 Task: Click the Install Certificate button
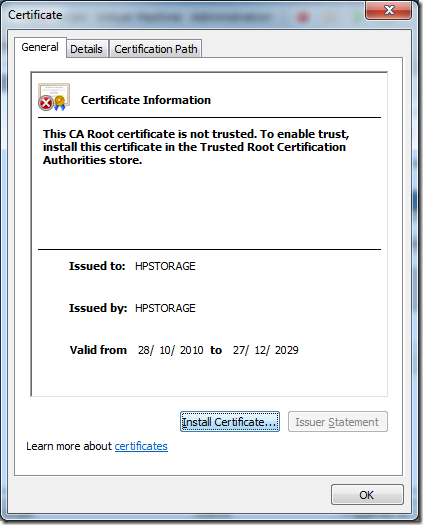click(230, 422)
